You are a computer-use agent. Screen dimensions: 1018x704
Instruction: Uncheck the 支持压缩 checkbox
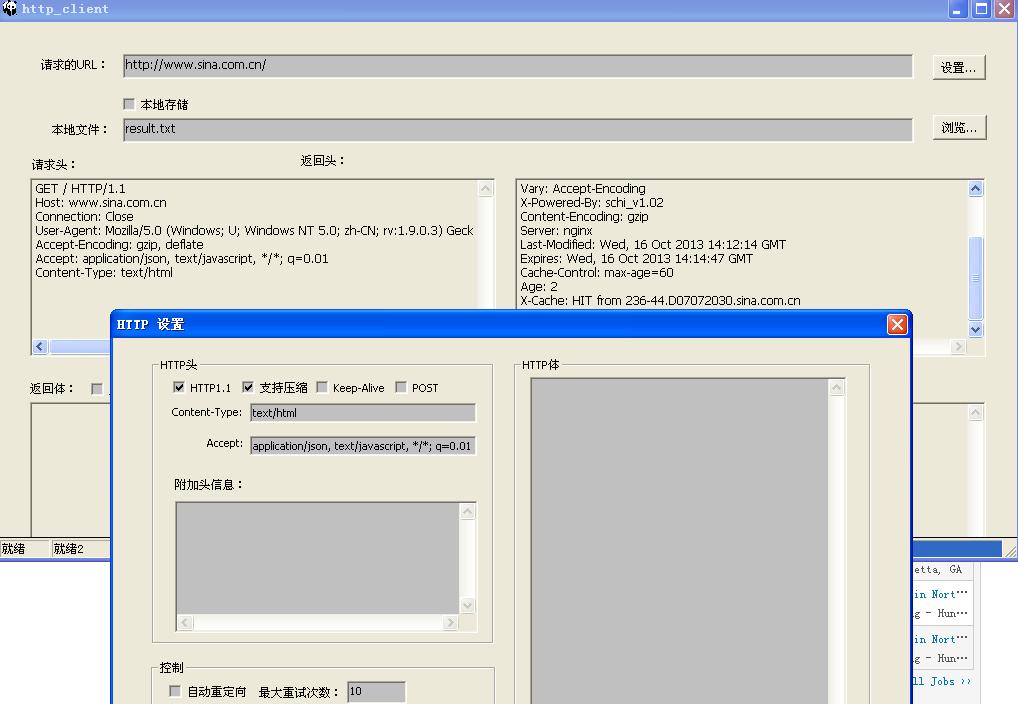pos(248,387)
